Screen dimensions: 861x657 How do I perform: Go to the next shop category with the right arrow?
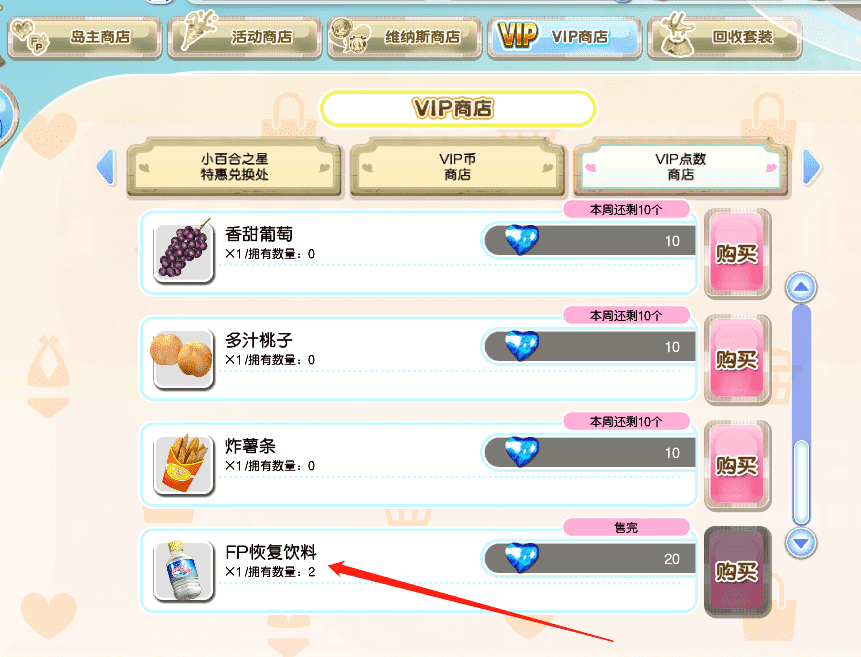(x=812, y=166)
